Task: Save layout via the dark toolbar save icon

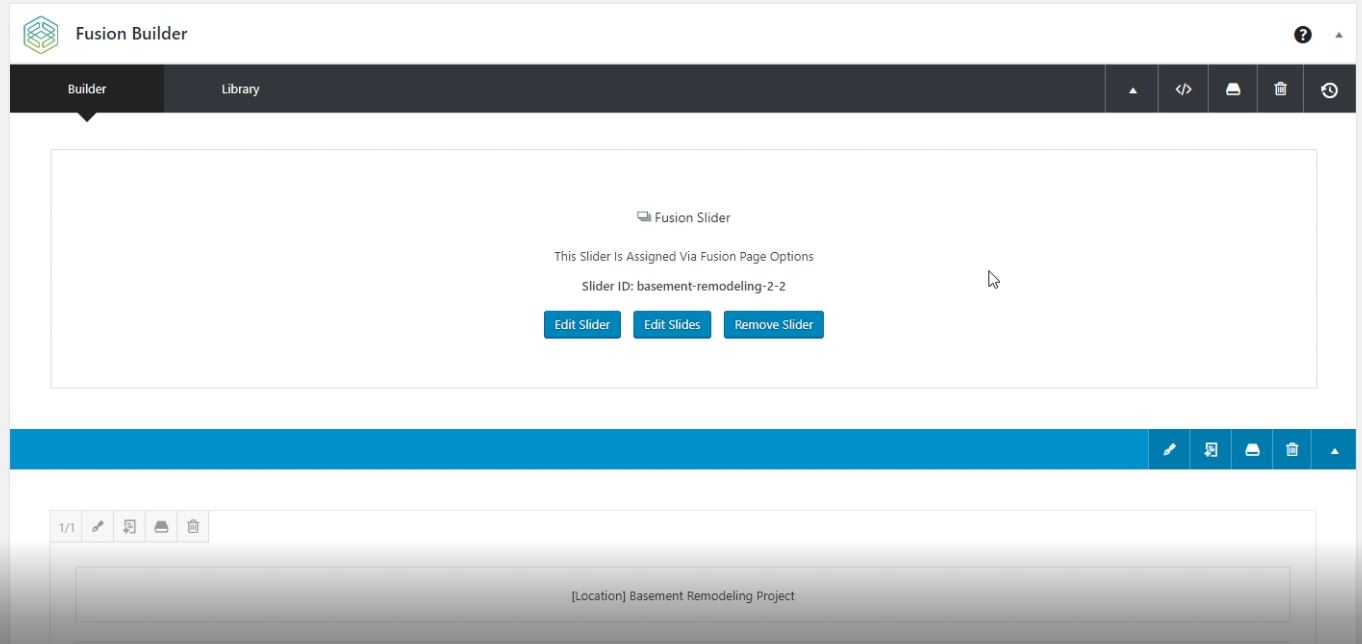Action: pyautogui.click(x=1232, y=89)
